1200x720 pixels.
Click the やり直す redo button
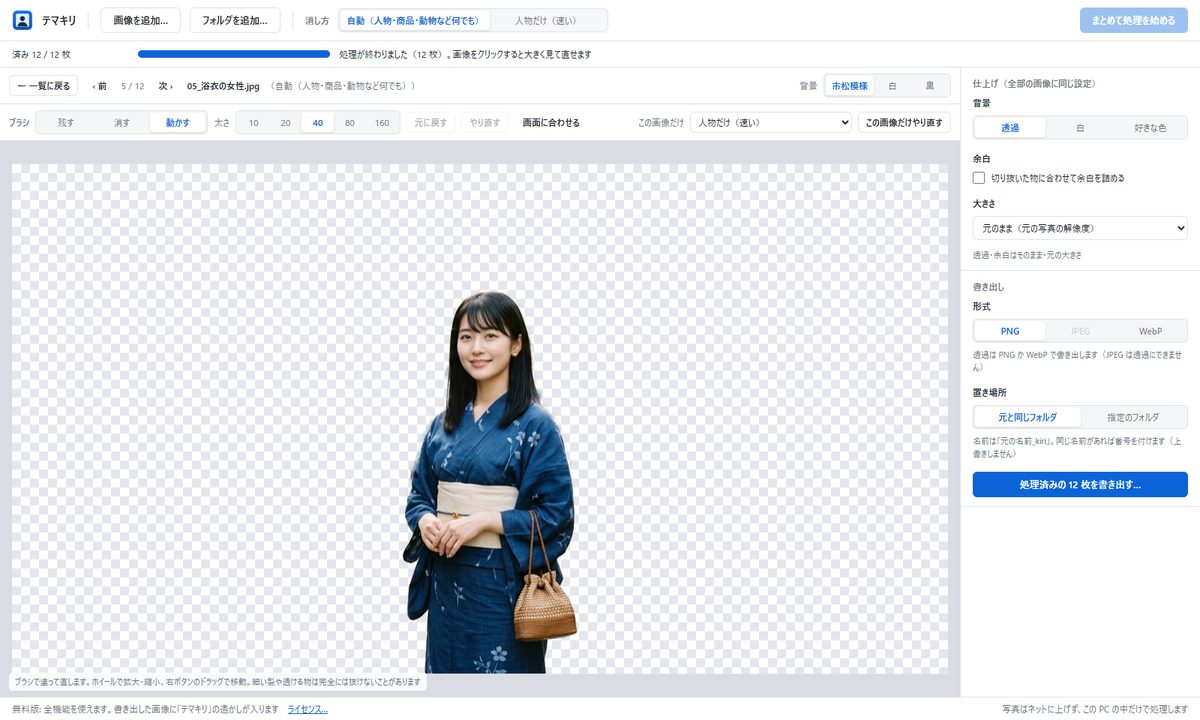485,123
